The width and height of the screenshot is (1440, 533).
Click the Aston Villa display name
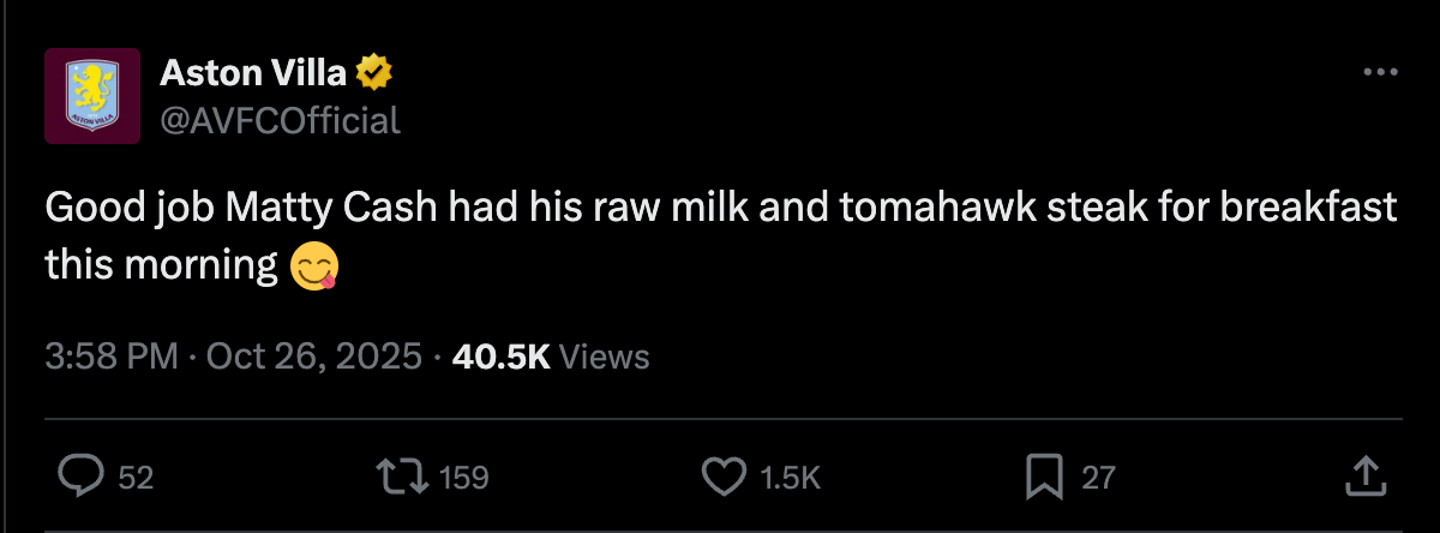click(253, 72)
